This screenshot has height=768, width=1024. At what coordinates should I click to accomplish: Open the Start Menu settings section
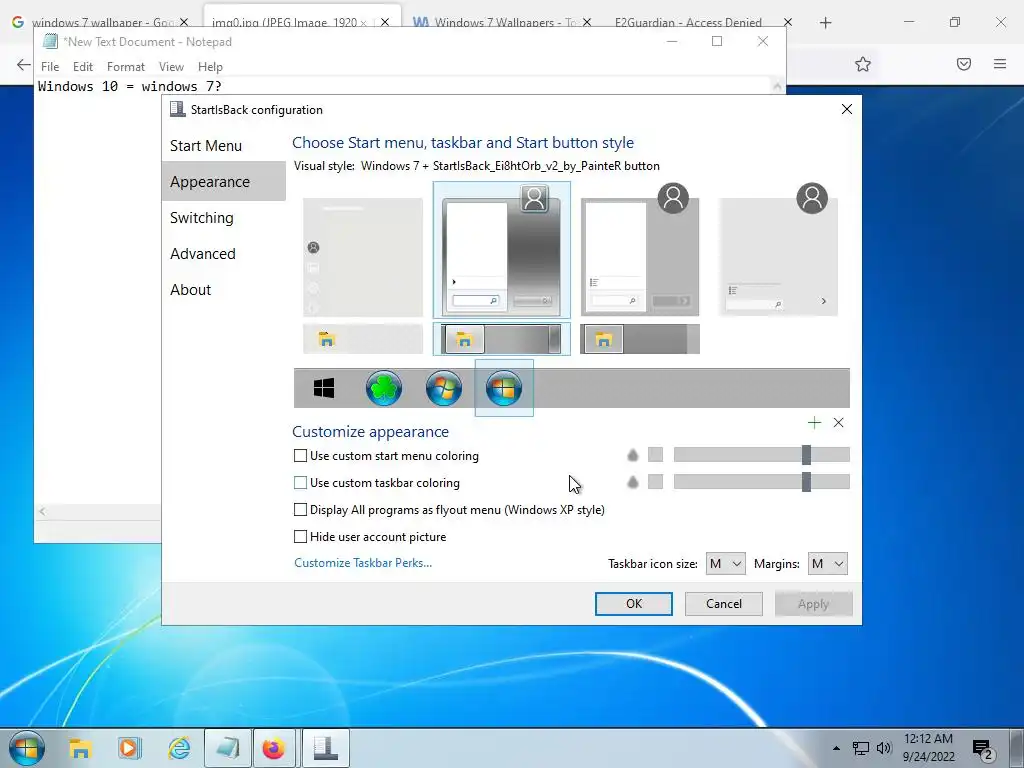click(x=206, y=146)
